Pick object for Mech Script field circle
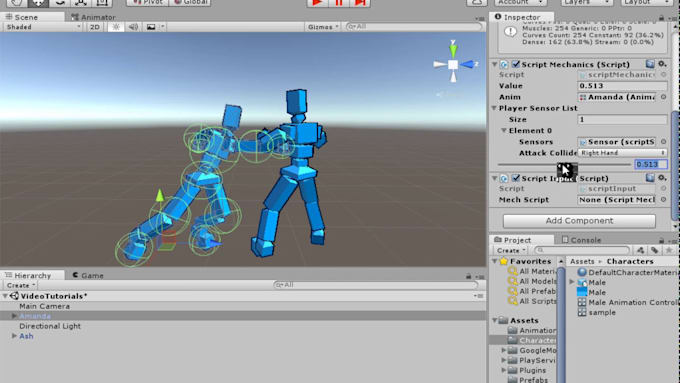The width and height of the screenshot is (680, 383). (664, 200)
